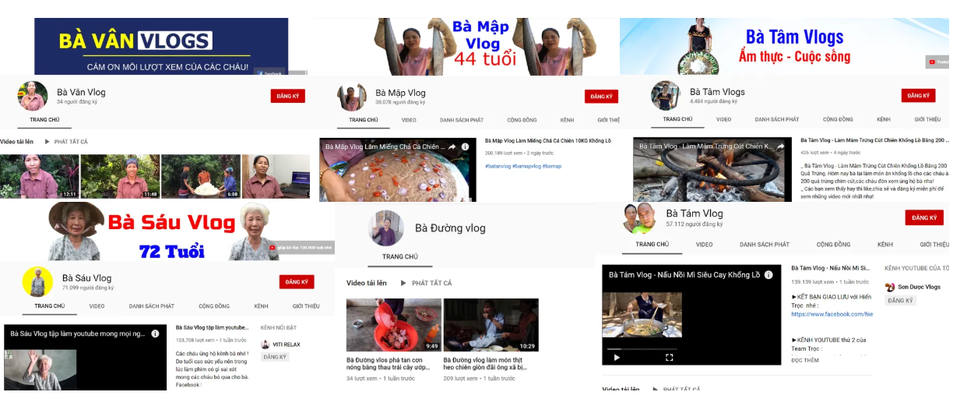Select TRANG CHỦ tab on Bà Vân channel
Viewport: 960px width, 399px height.
point(45,119)
